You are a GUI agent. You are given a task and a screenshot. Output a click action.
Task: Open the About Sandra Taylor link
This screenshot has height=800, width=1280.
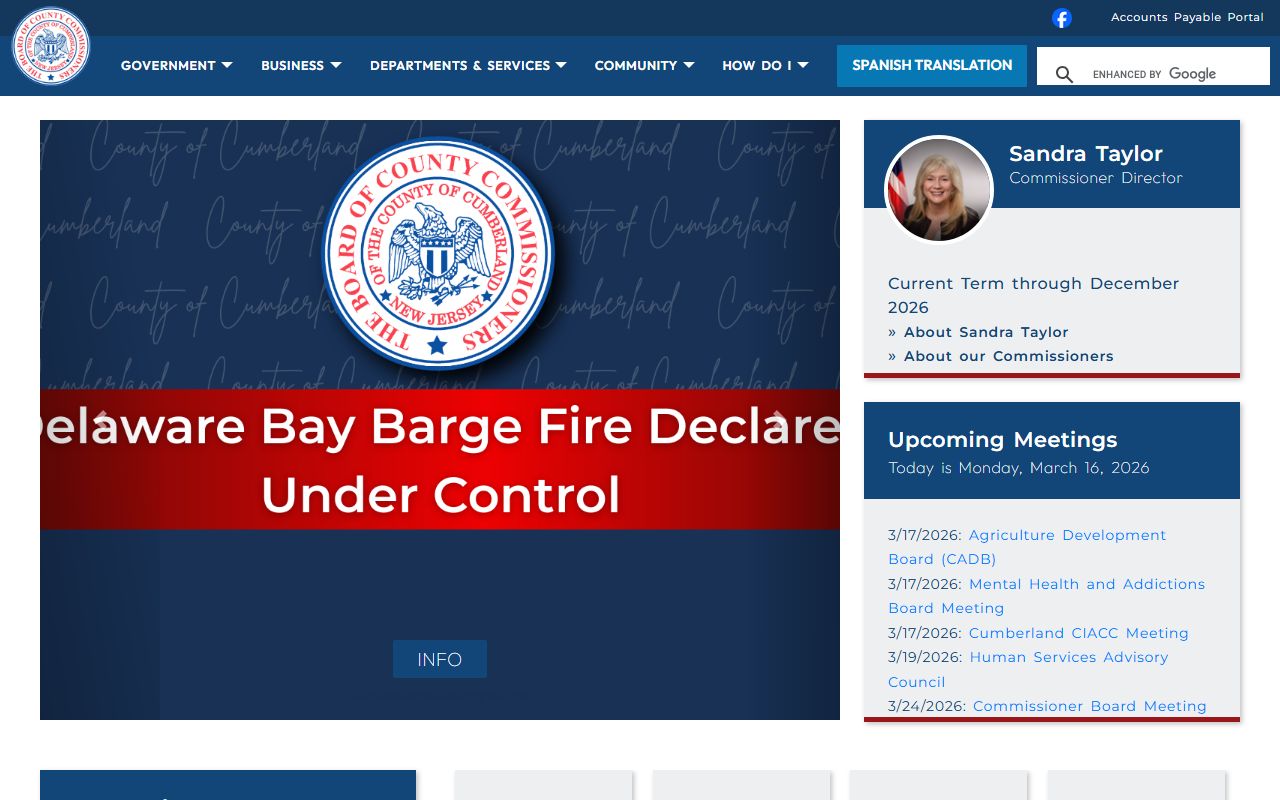pos(985,332)
